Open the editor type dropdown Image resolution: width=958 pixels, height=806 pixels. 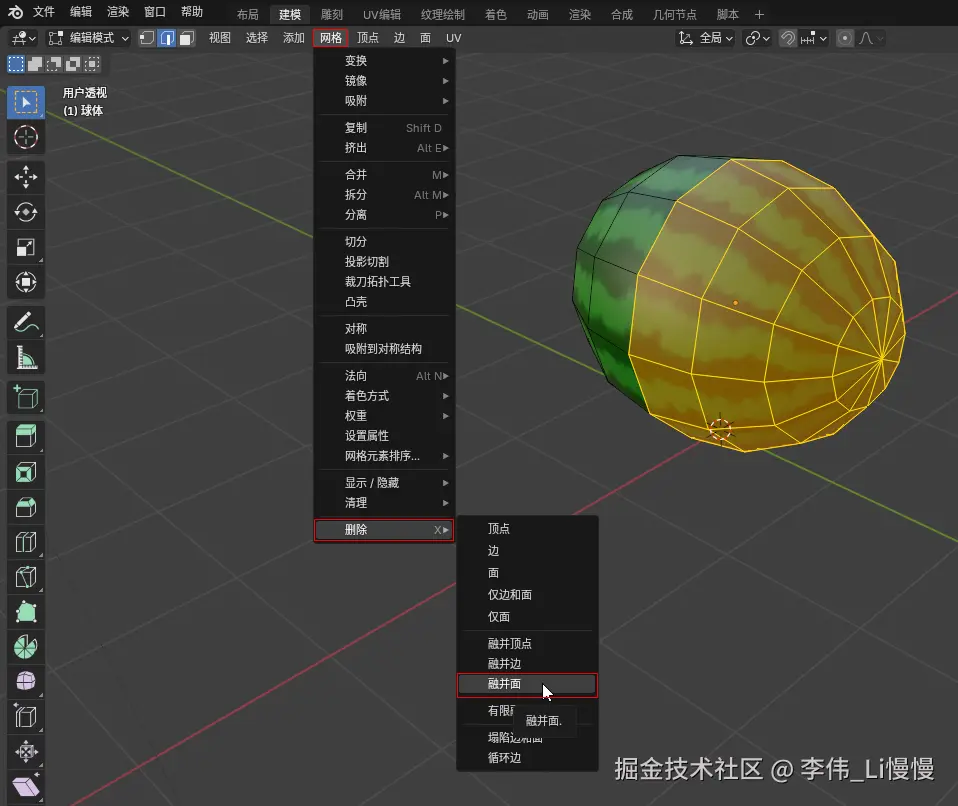(x=24, y=38)
